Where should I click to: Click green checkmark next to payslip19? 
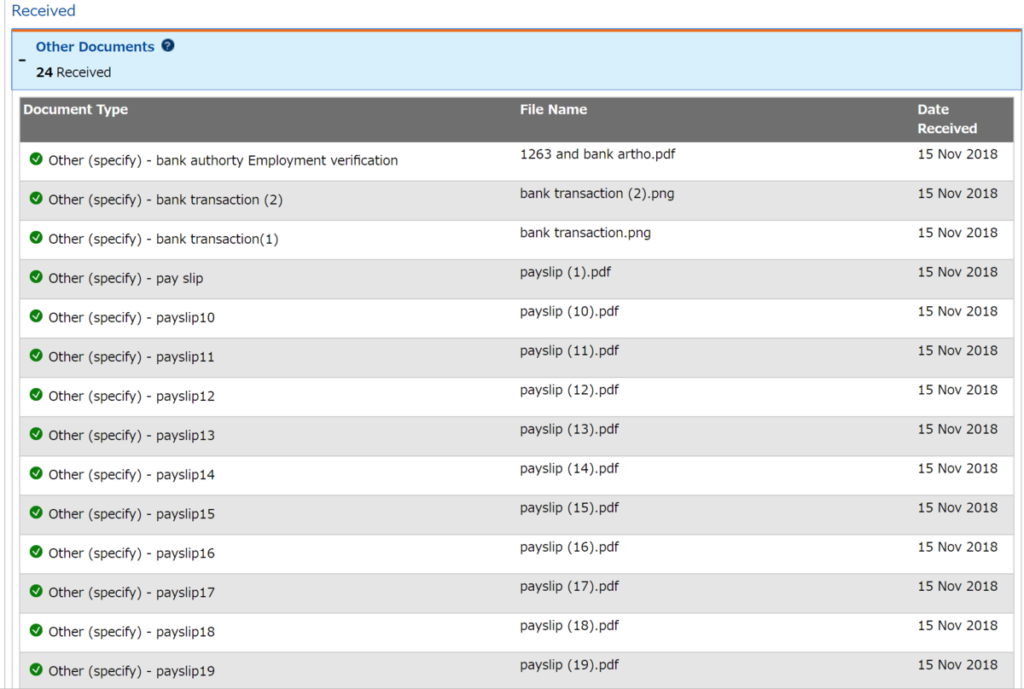(x=36, y=670)
